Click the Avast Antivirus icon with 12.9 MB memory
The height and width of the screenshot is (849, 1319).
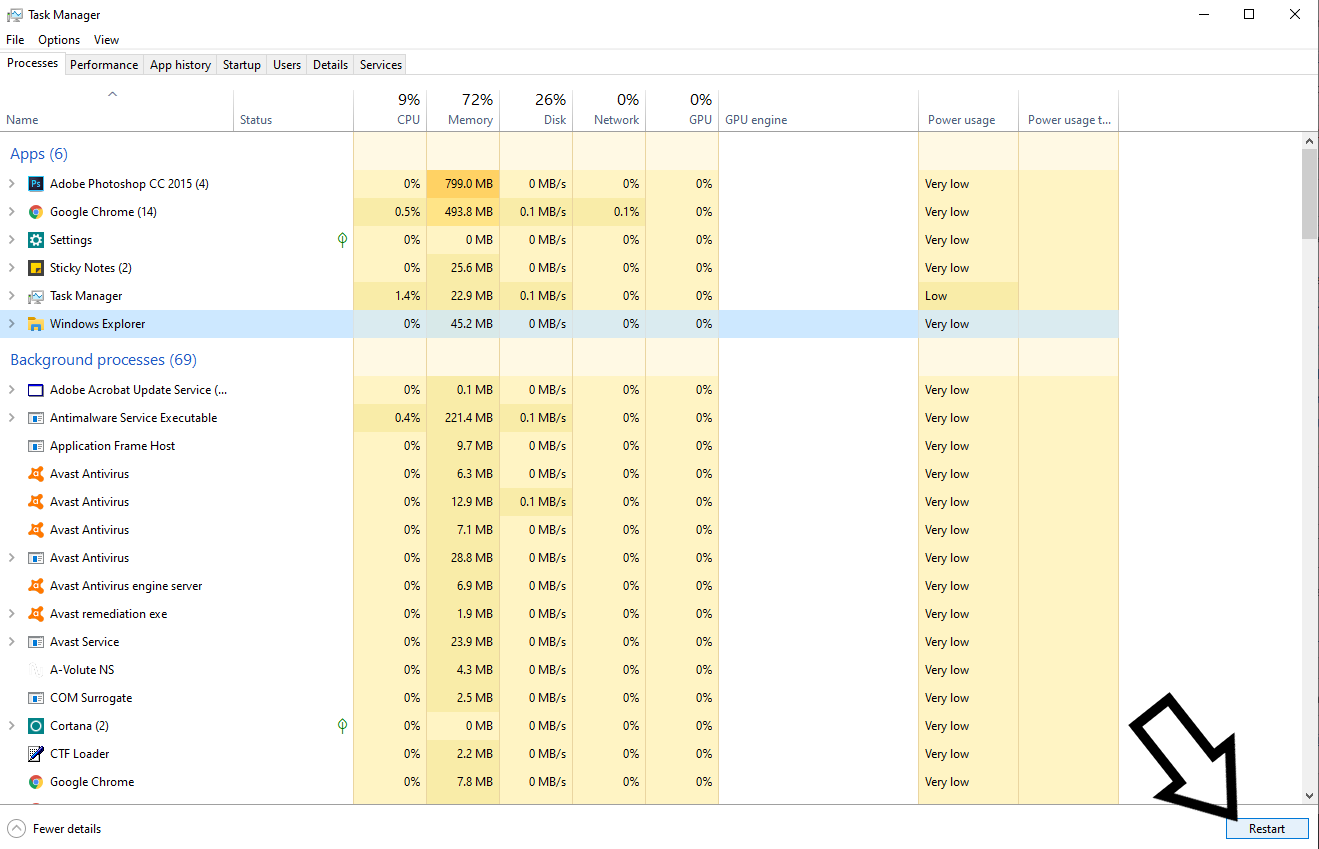click(x=36, y=502)
